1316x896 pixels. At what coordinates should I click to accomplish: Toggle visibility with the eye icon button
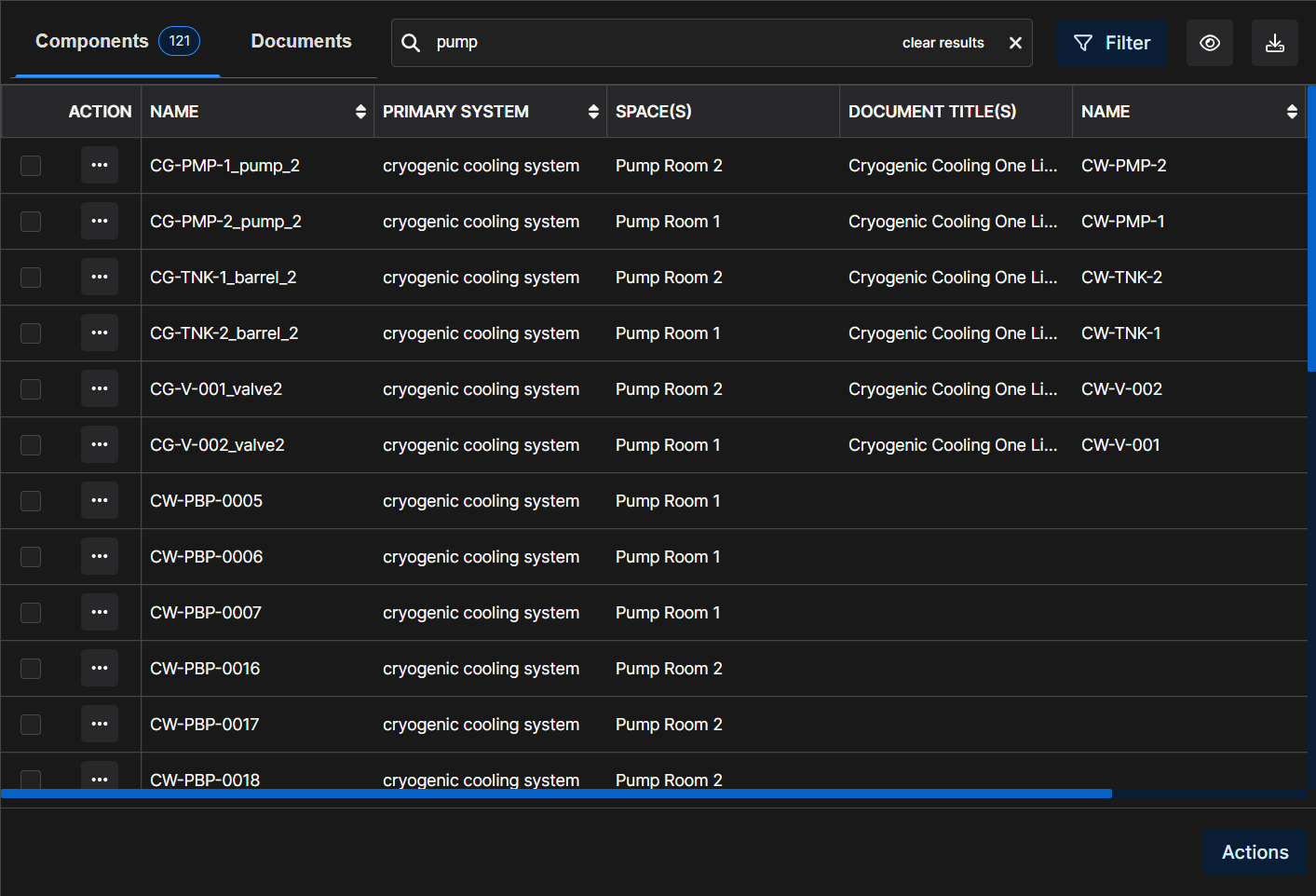[1210, 43]
